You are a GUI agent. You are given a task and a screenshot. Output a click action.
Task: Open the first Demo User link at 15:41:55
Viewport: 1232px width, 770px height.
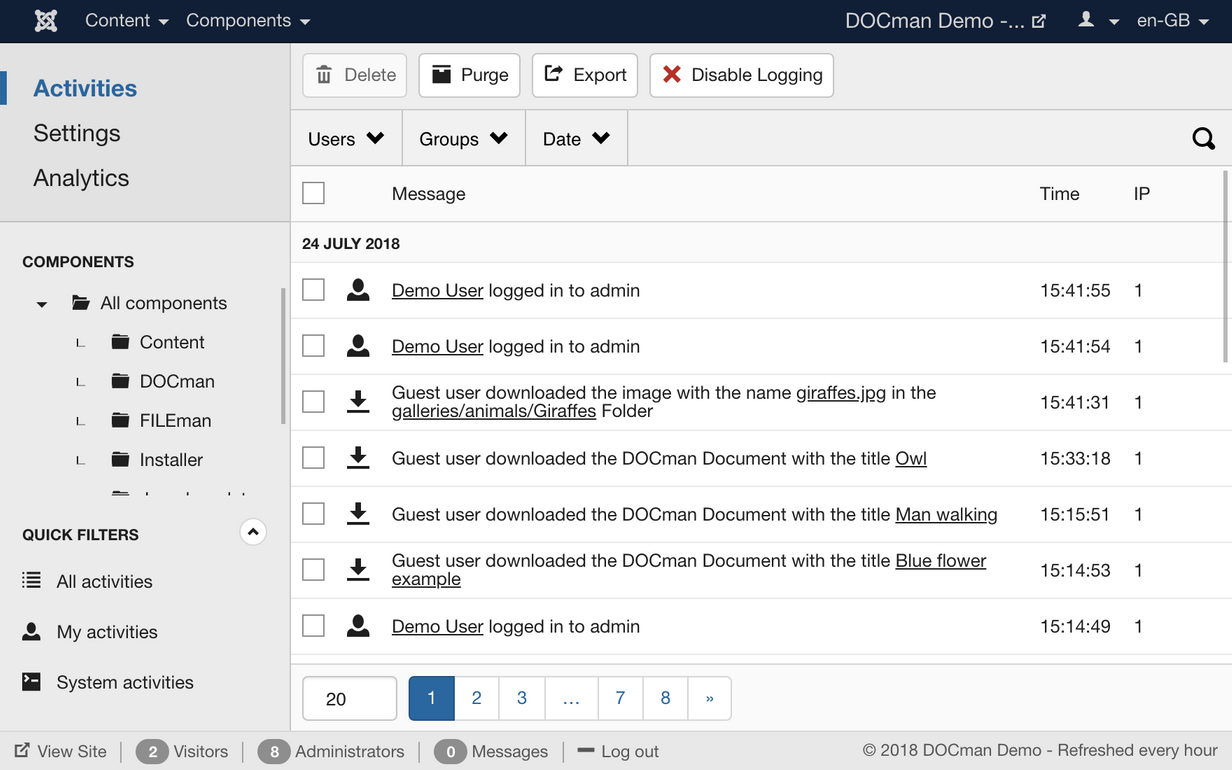438,290
